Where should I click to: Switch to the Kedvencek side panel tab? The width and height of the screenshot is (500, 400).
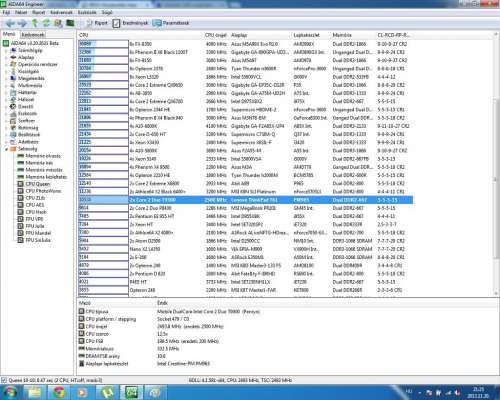(32, 35)
